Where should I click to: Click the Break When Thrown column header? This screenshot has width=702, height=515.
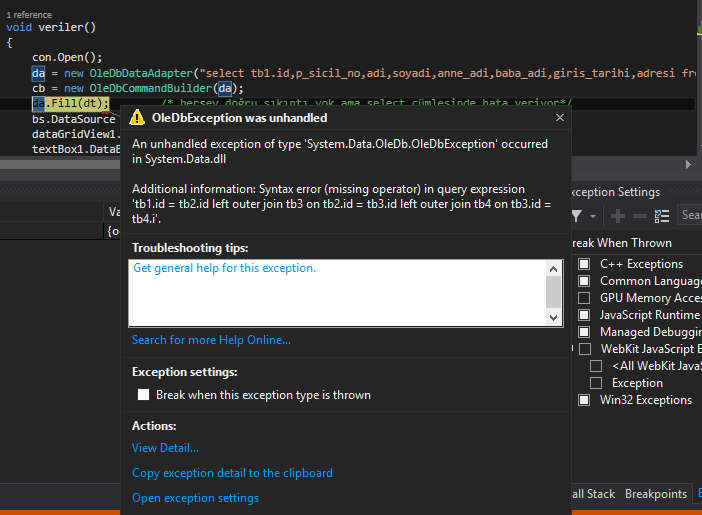(622, 243)
